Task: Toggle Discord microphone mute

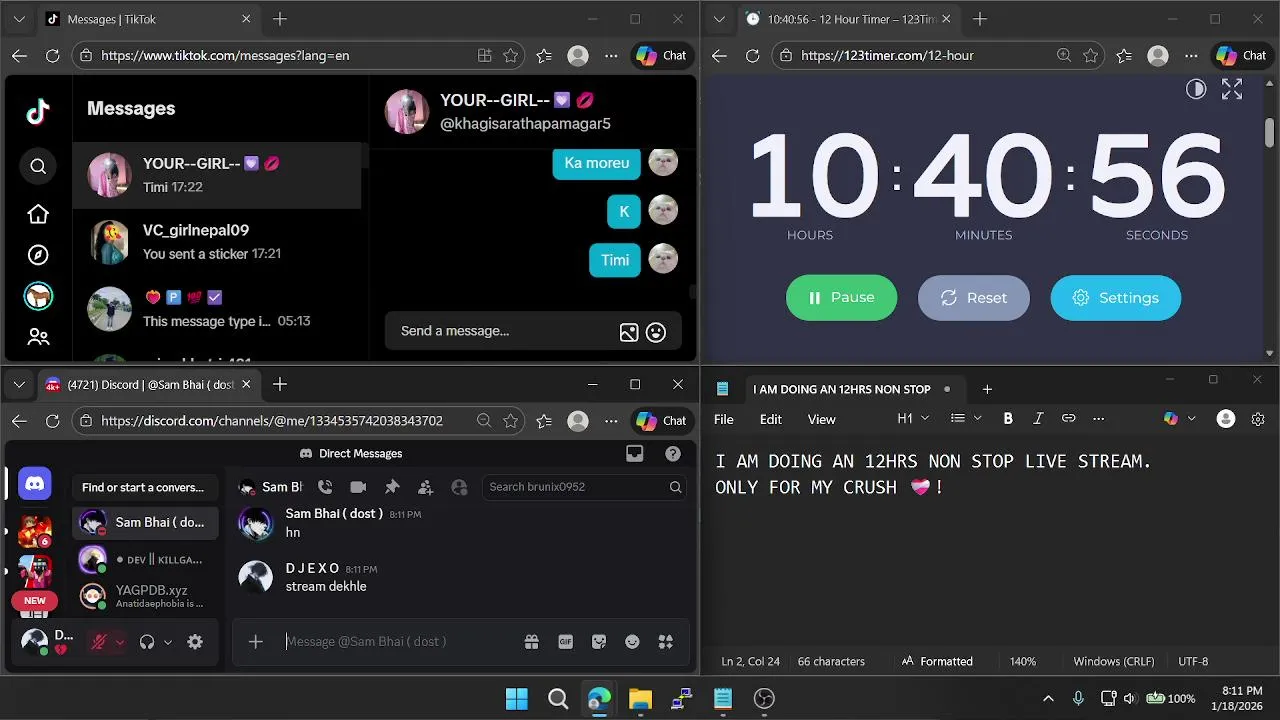Action: [99, 642]
